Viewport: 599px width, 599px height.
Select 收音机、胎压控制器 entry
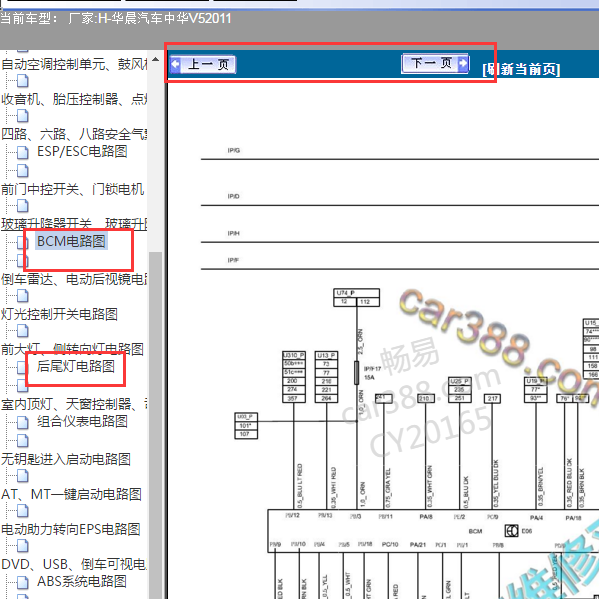coord(74,99)
